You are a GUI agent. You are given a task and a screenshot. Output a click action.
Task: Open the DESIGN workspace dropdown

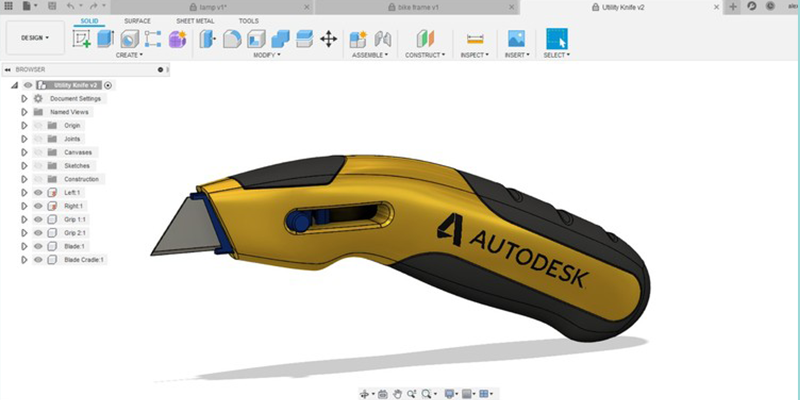(x=35, y=38)
